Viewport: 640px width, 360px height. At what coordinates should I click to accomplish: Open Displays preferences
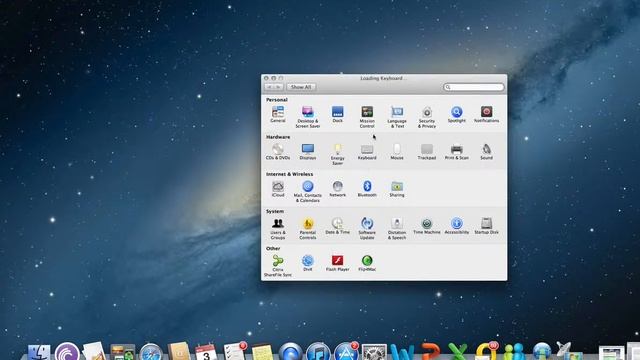pyautogui.click(x=307, y=151)
